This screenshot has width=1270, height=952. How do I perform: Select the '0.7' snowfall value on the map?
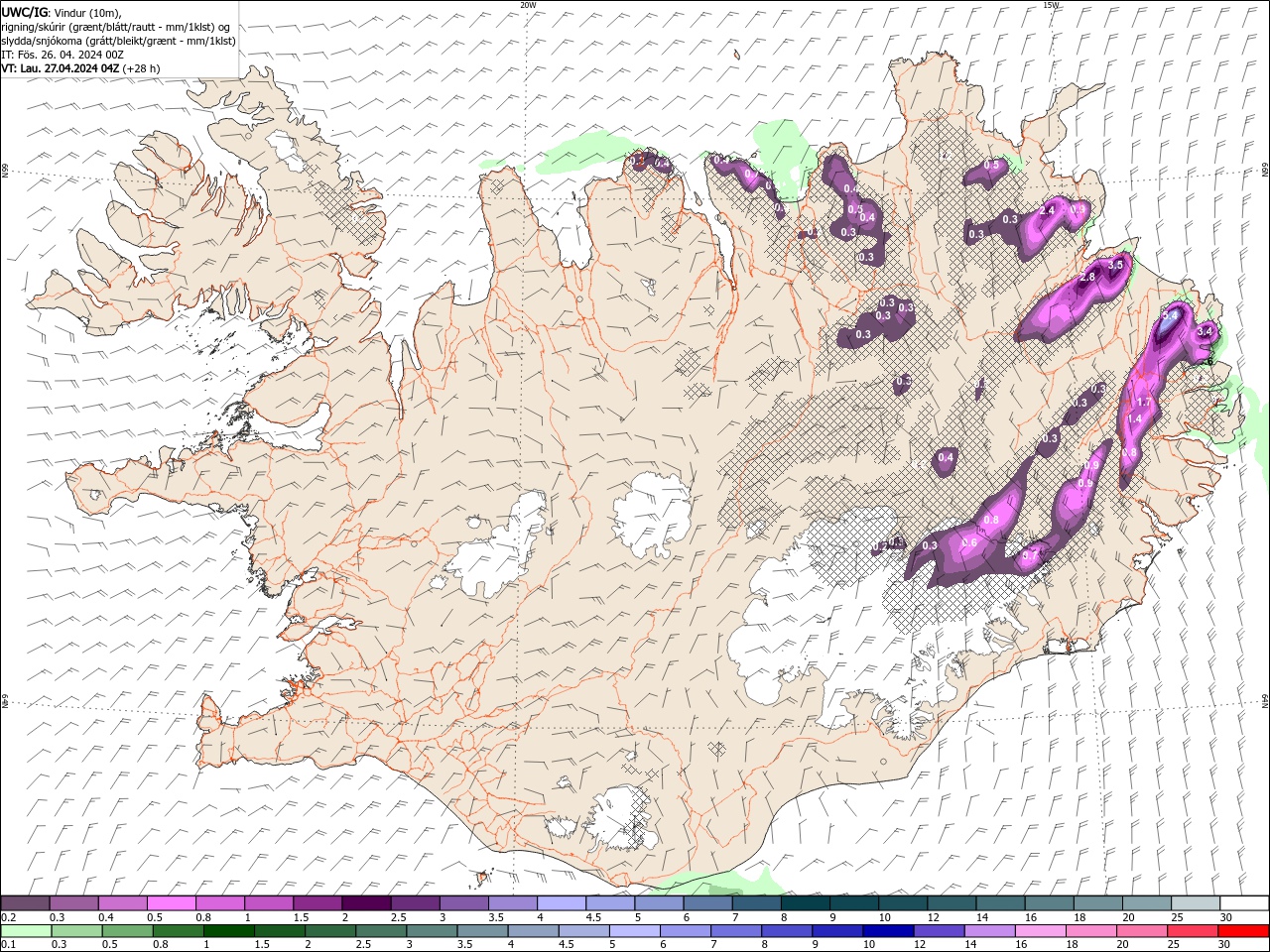coord(1029,556)
